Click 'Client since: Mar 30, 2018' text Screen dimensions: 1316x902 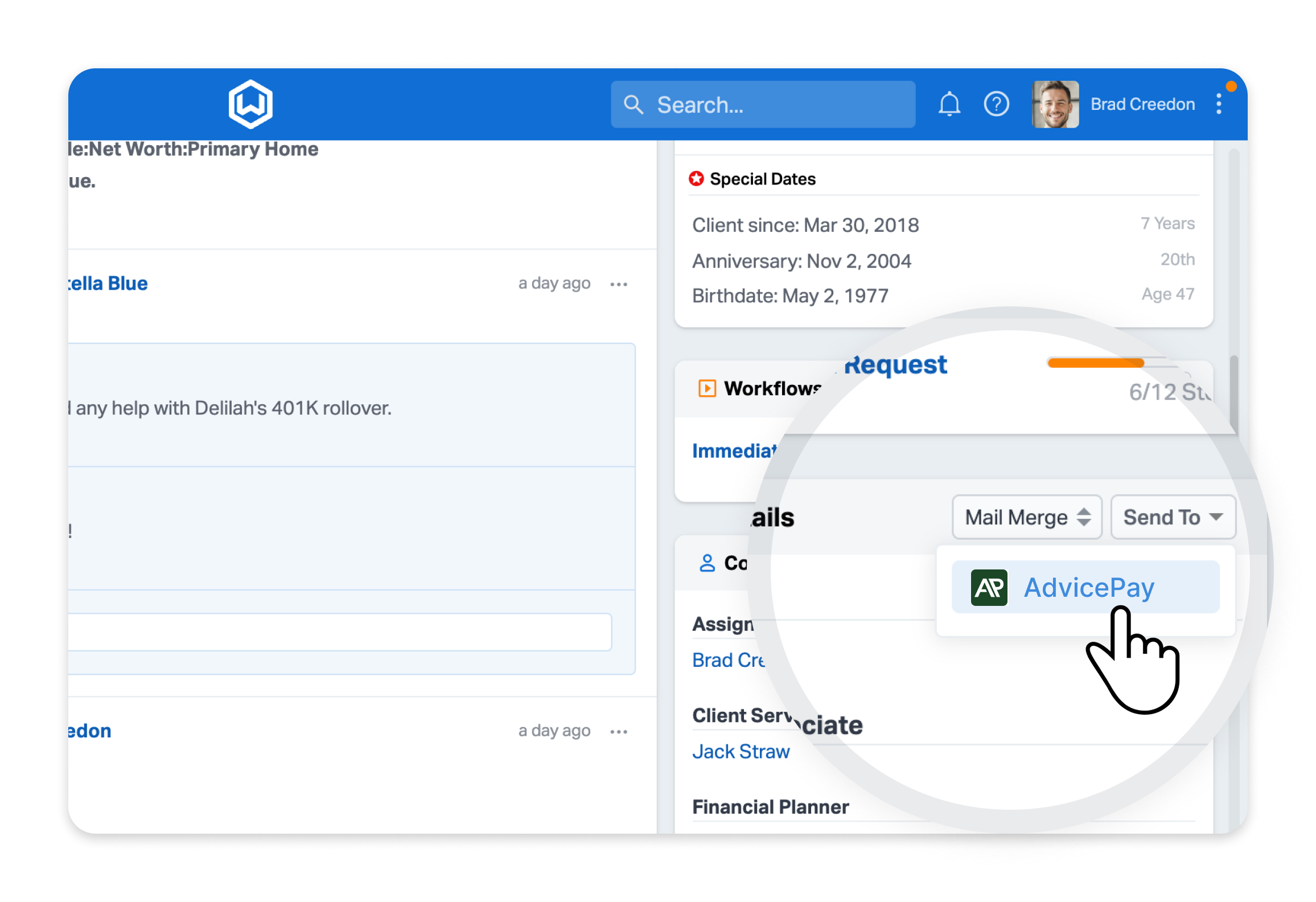(805, 225)
